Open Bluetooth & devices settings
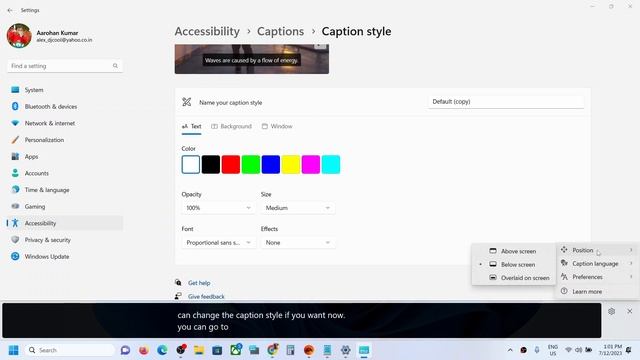The image size is (640, 360). (65, 107)
